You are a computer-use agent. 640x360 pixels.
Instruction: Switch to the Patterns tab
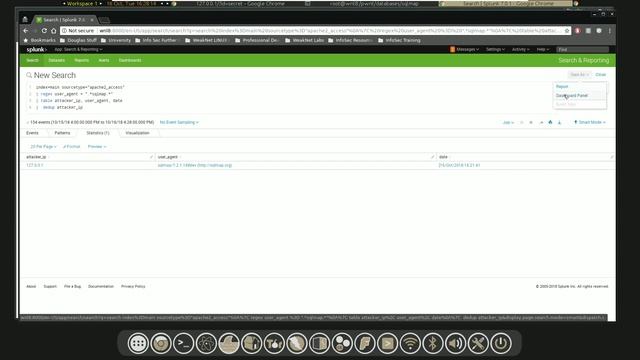[x=62, y=133]
